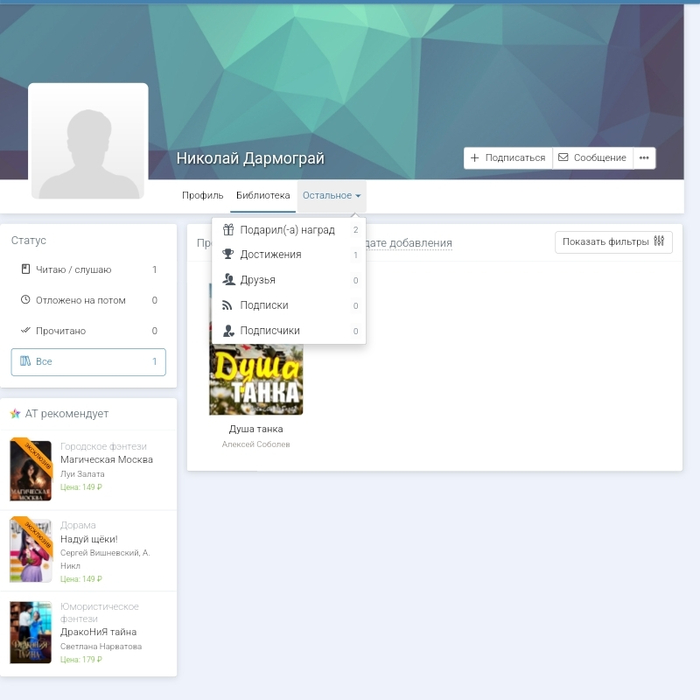Open the ДракоНиЯ тайна recommended book

point(98,632)
